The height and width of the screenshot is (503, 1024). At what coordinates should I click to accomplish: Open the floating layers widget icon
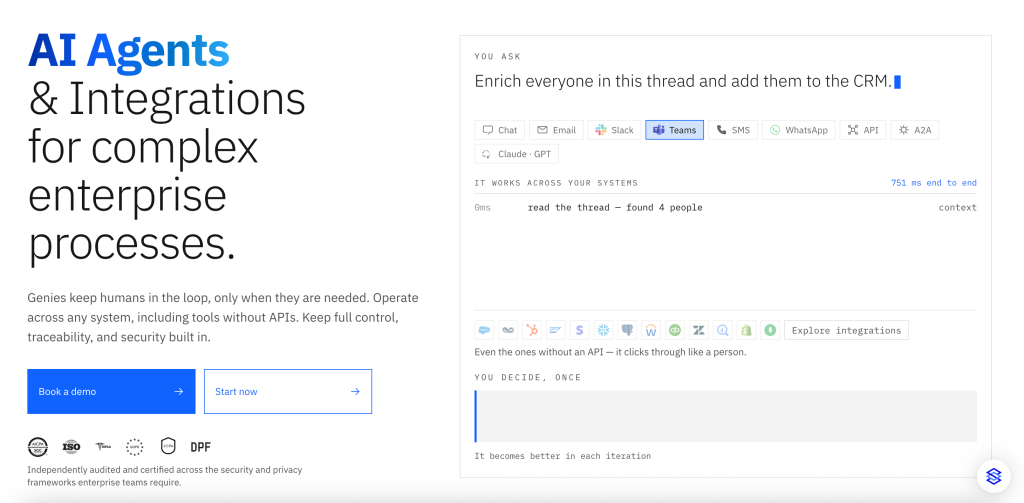click(993, 476)
